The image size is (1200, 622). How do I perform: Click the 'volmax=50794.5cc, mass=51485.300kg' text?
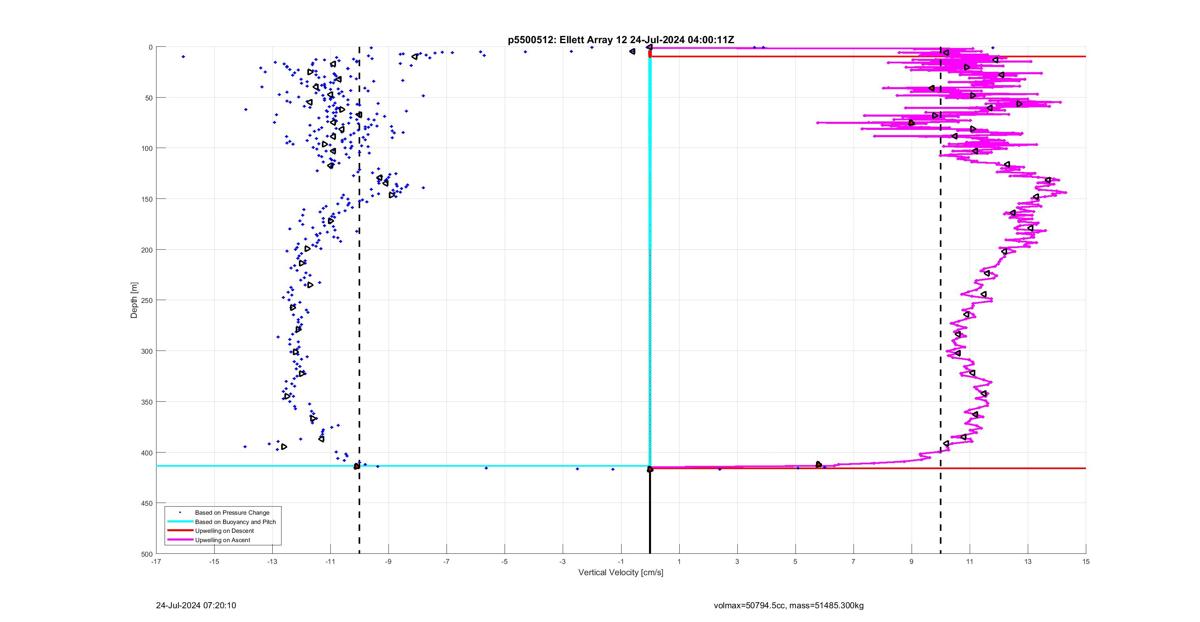789,605
